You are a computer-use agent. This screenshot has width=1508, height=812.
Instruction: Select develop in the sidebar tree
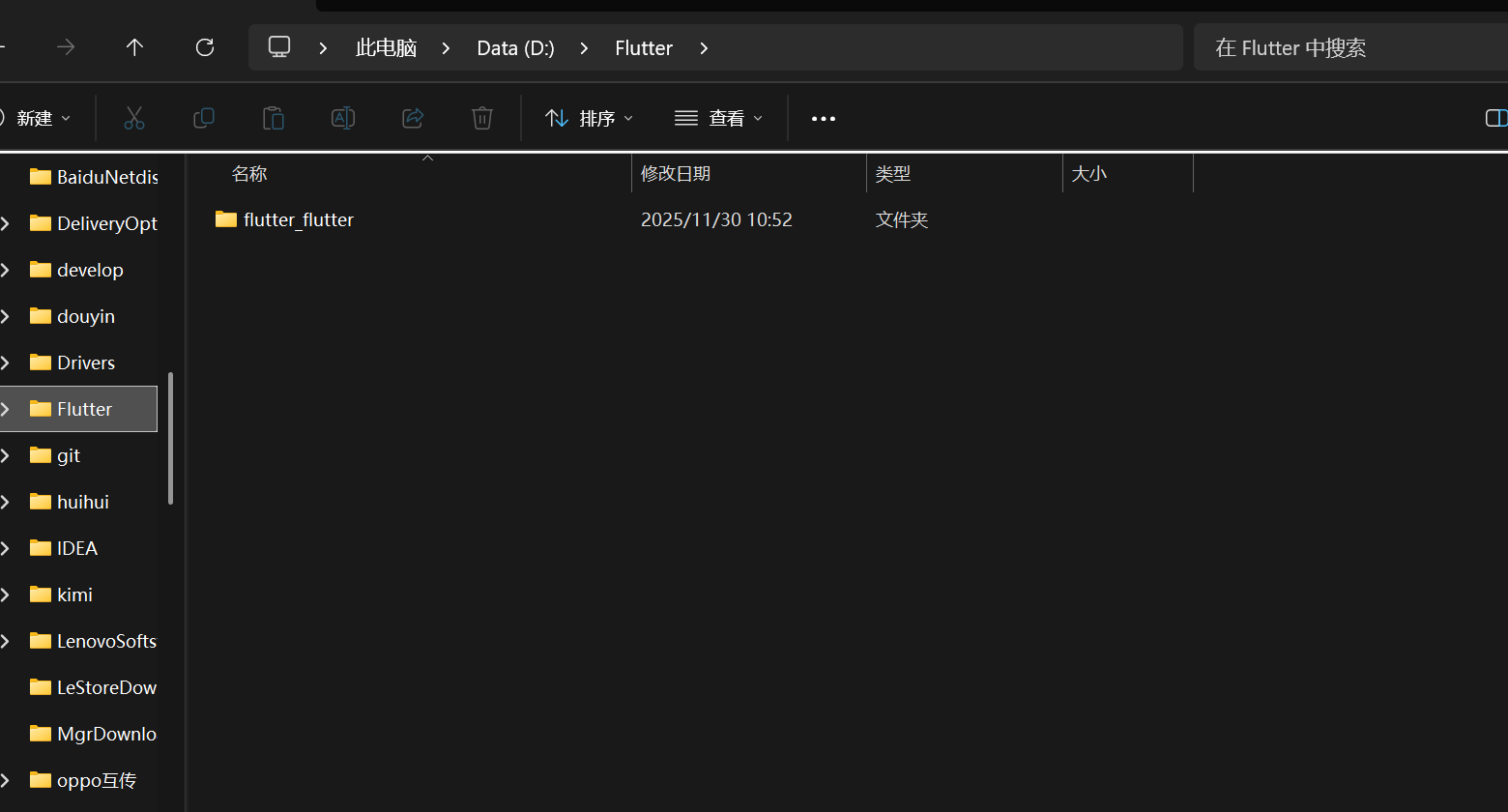90,270
